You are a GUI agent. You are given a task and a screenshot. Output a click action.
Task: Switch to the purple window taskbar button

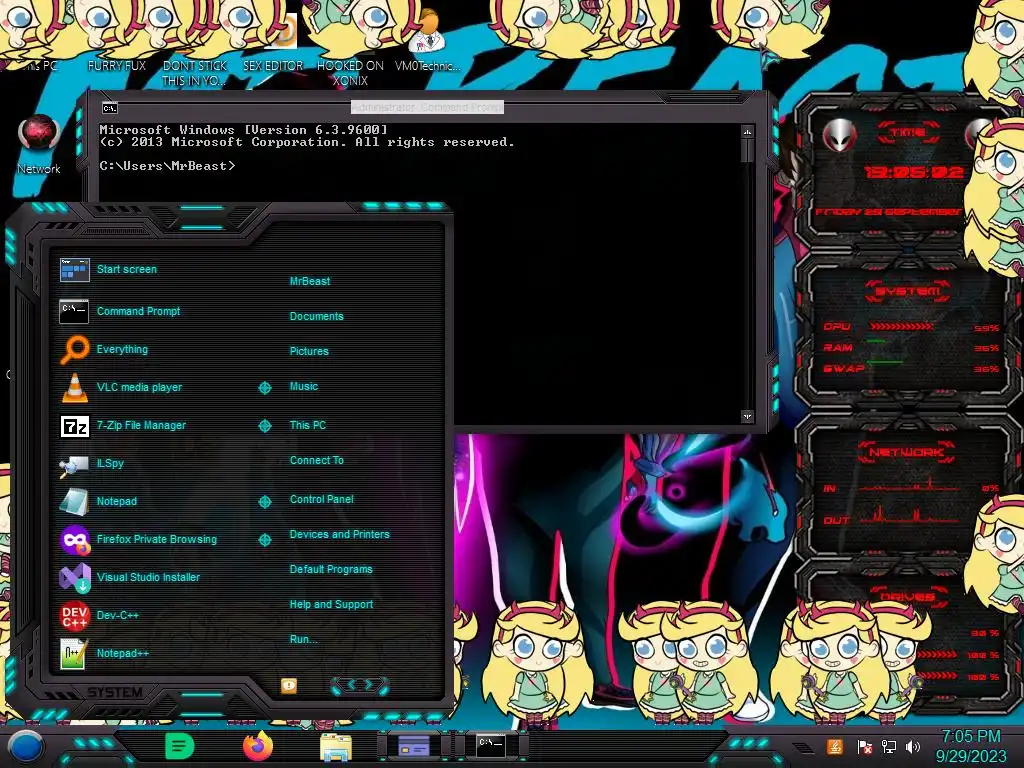tap(413, 746)
